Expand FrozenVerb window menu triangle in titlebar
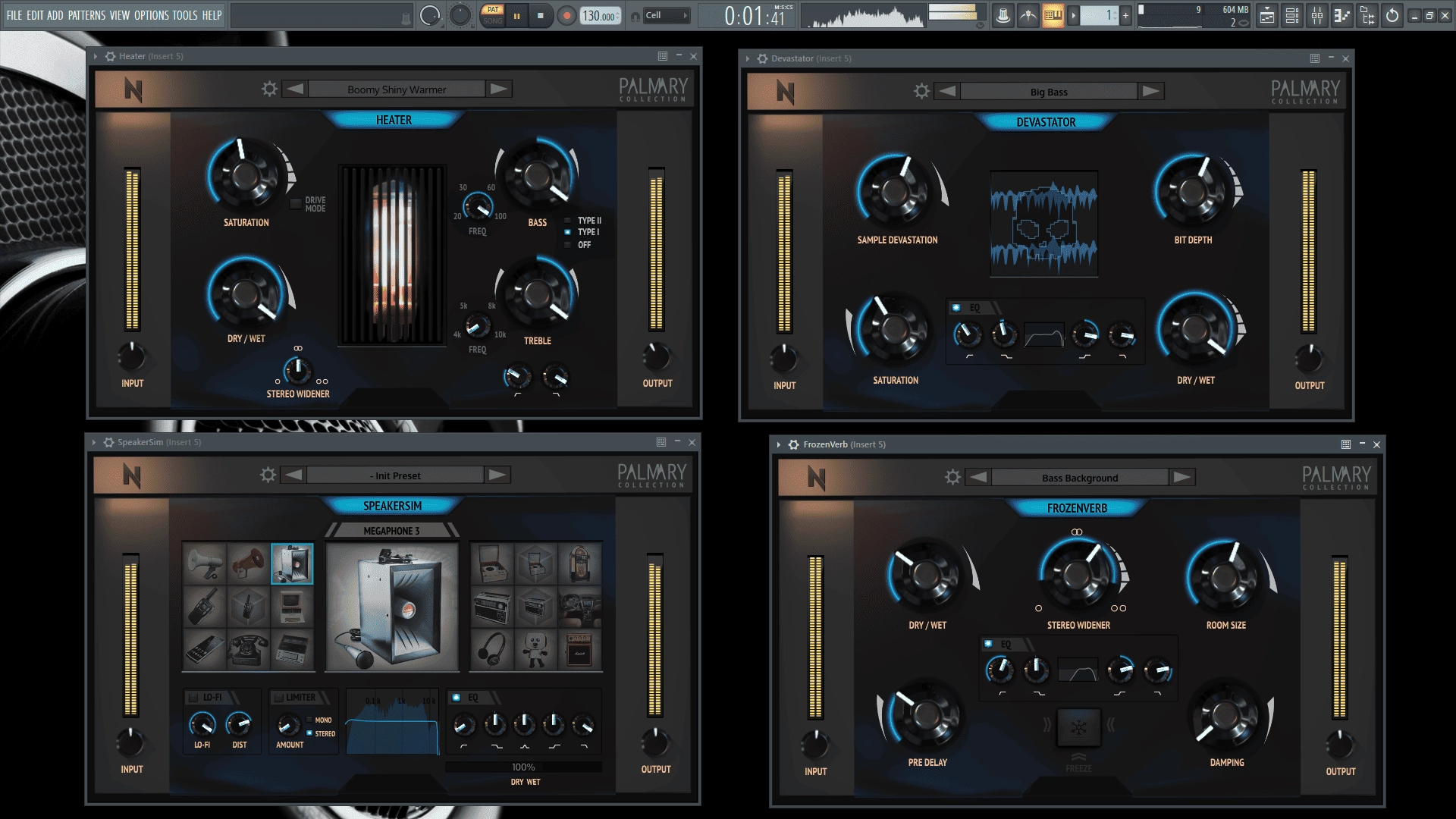The height and width of the screenshot is (819, 1456). 779,444
